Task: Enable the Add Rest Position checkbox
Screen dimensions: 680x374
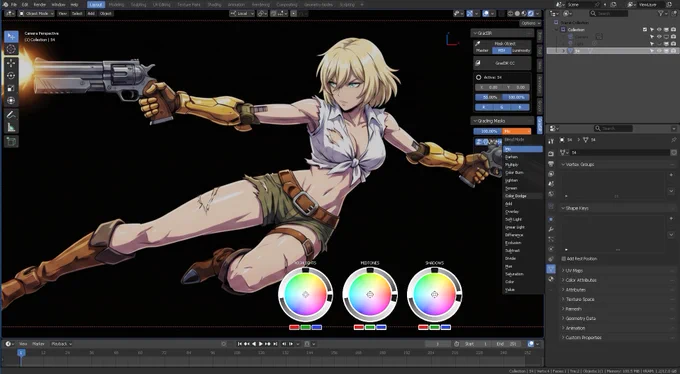Action: (x=564, y=259)
